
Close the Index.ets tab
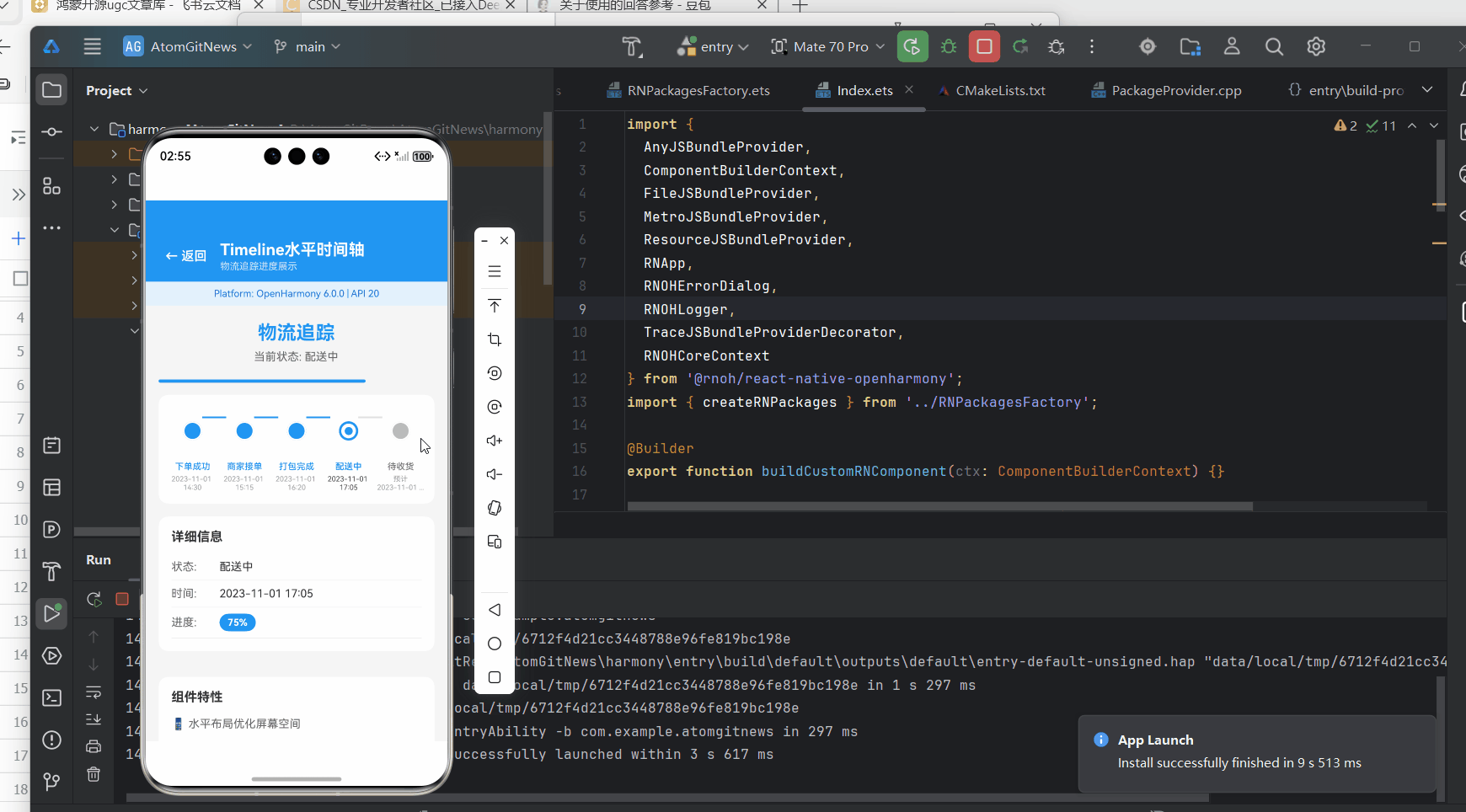click(x=909, y=89)
